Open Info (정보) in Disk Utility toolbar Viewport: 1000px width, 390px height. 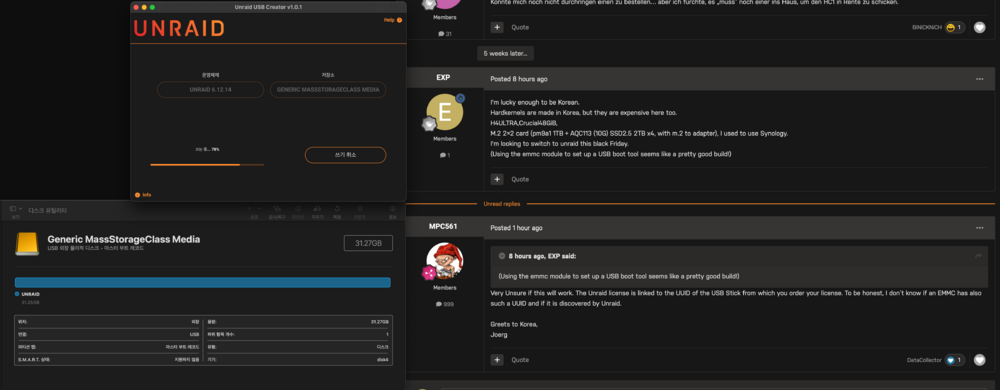pyautogui.click(x=393, y=212)
